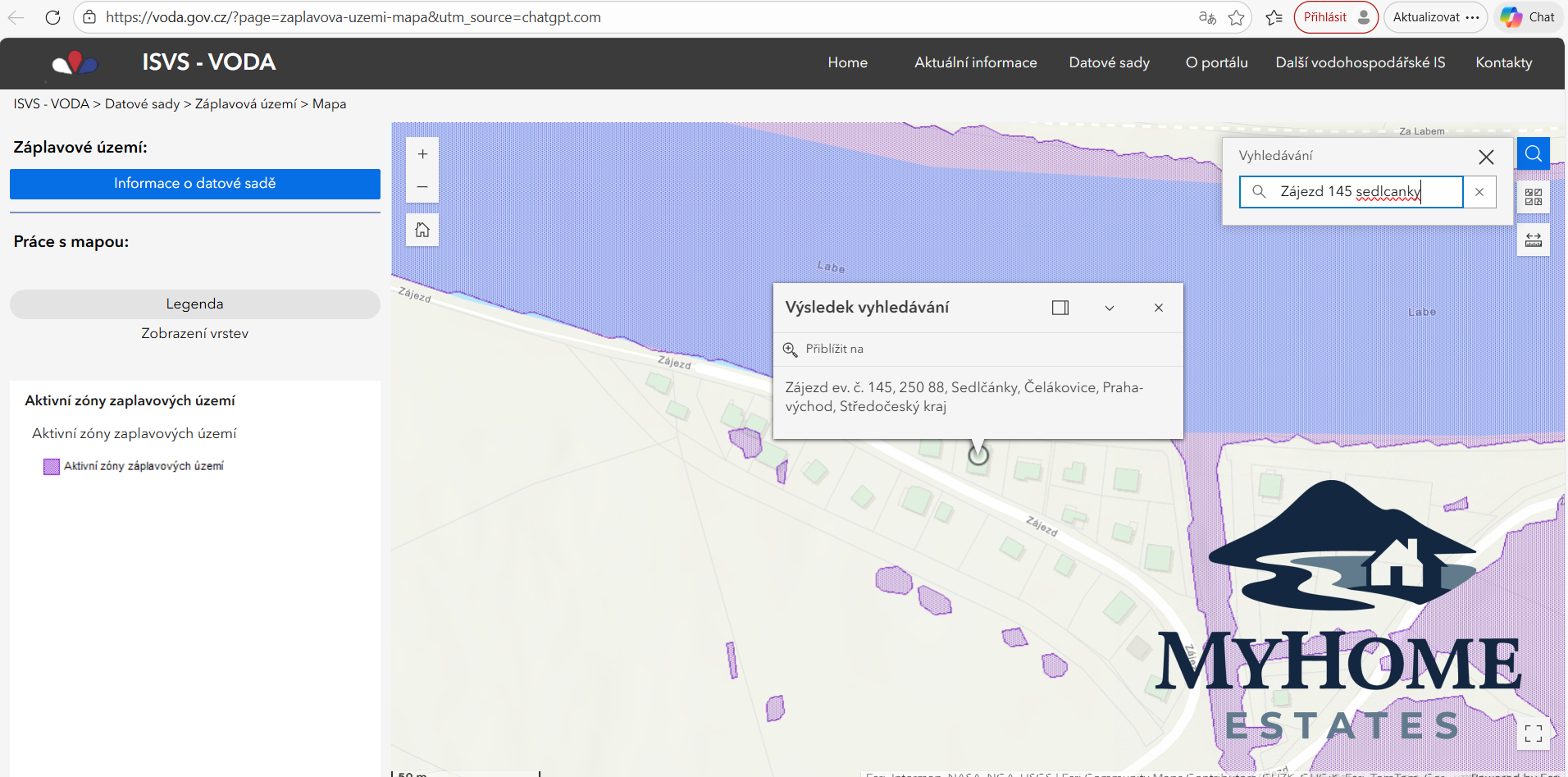
Task: Refresh the browser page
Action: pos(52,17)
